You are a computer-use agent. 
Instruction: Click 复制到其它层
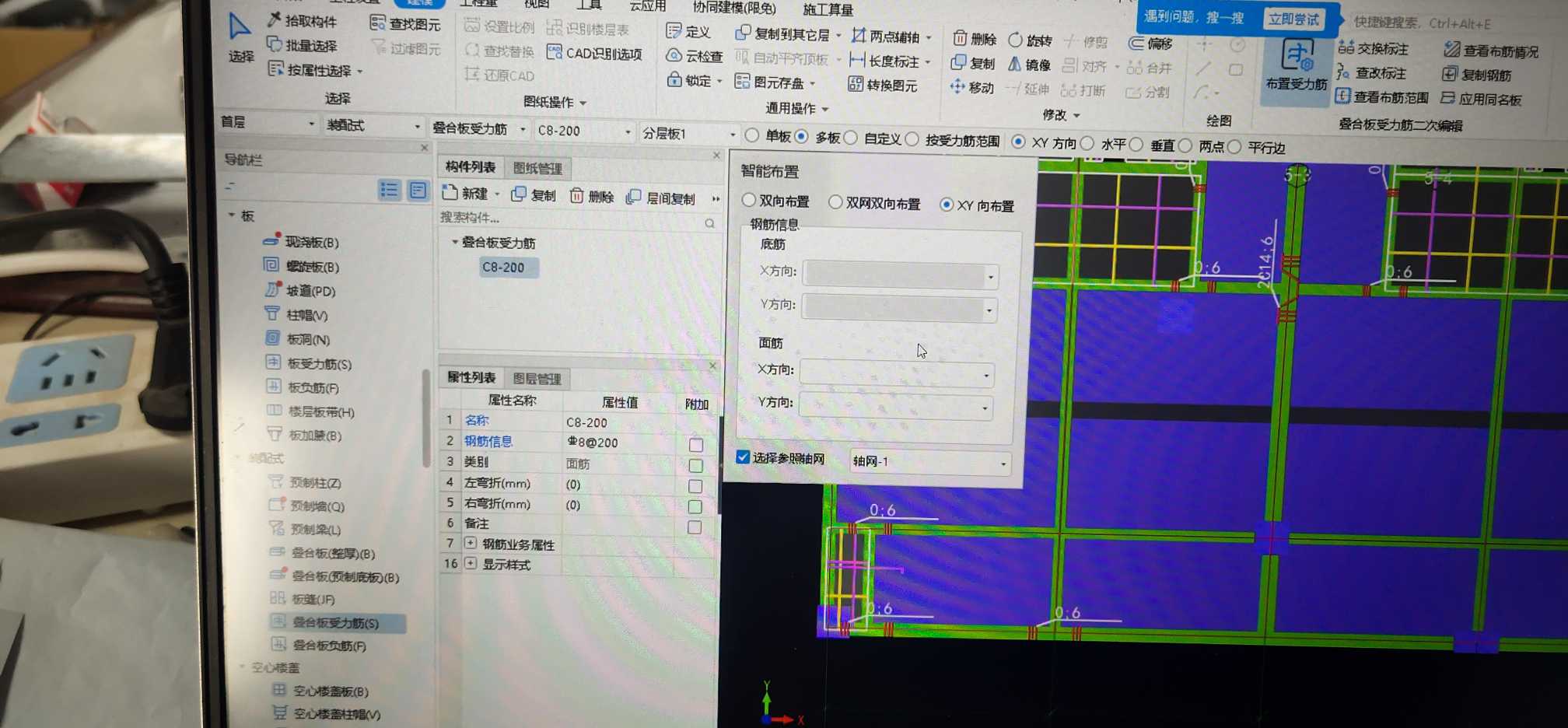pyautogui.click(x=788, y=34)
